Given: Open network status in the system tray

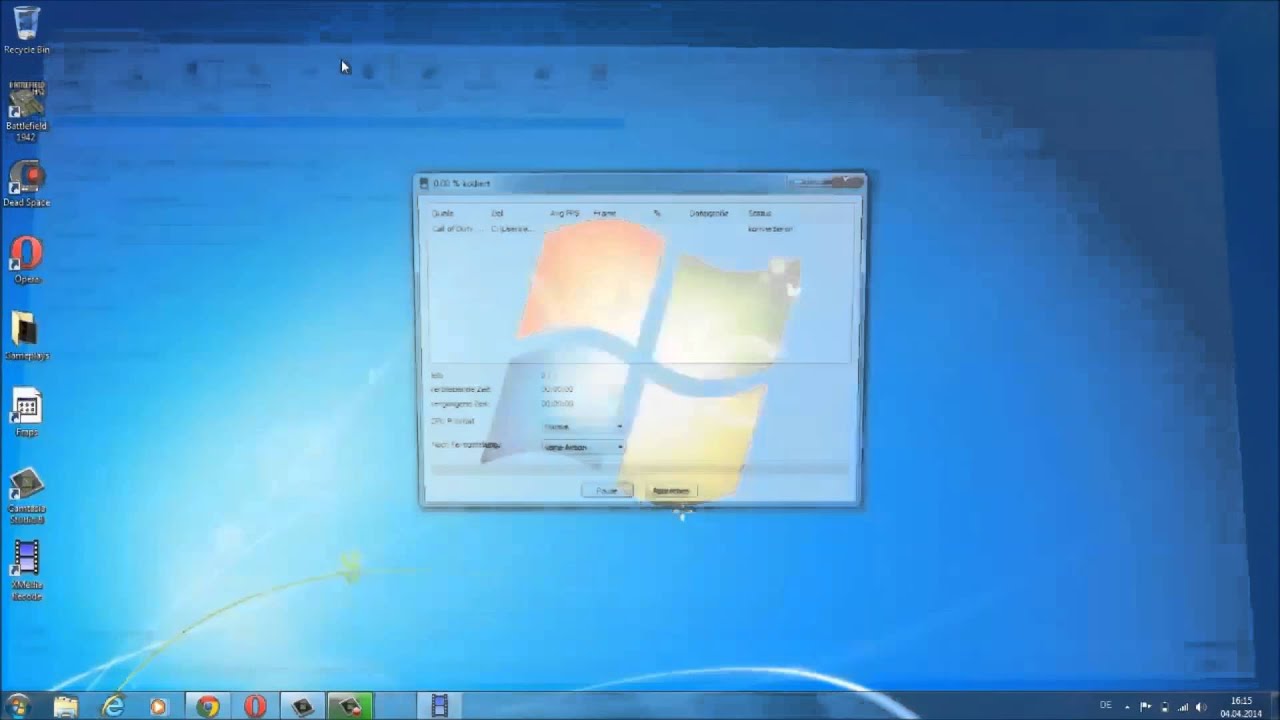Looking at the screenshot, I should pyautogui.click(x=1183, y=706).
